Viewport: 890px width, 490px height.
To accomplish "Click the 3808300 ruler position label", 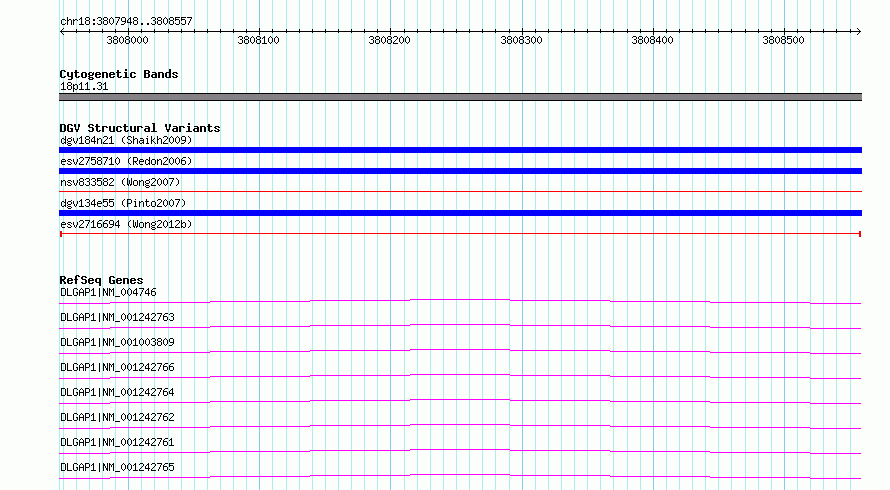I will (x=521, y=40).
